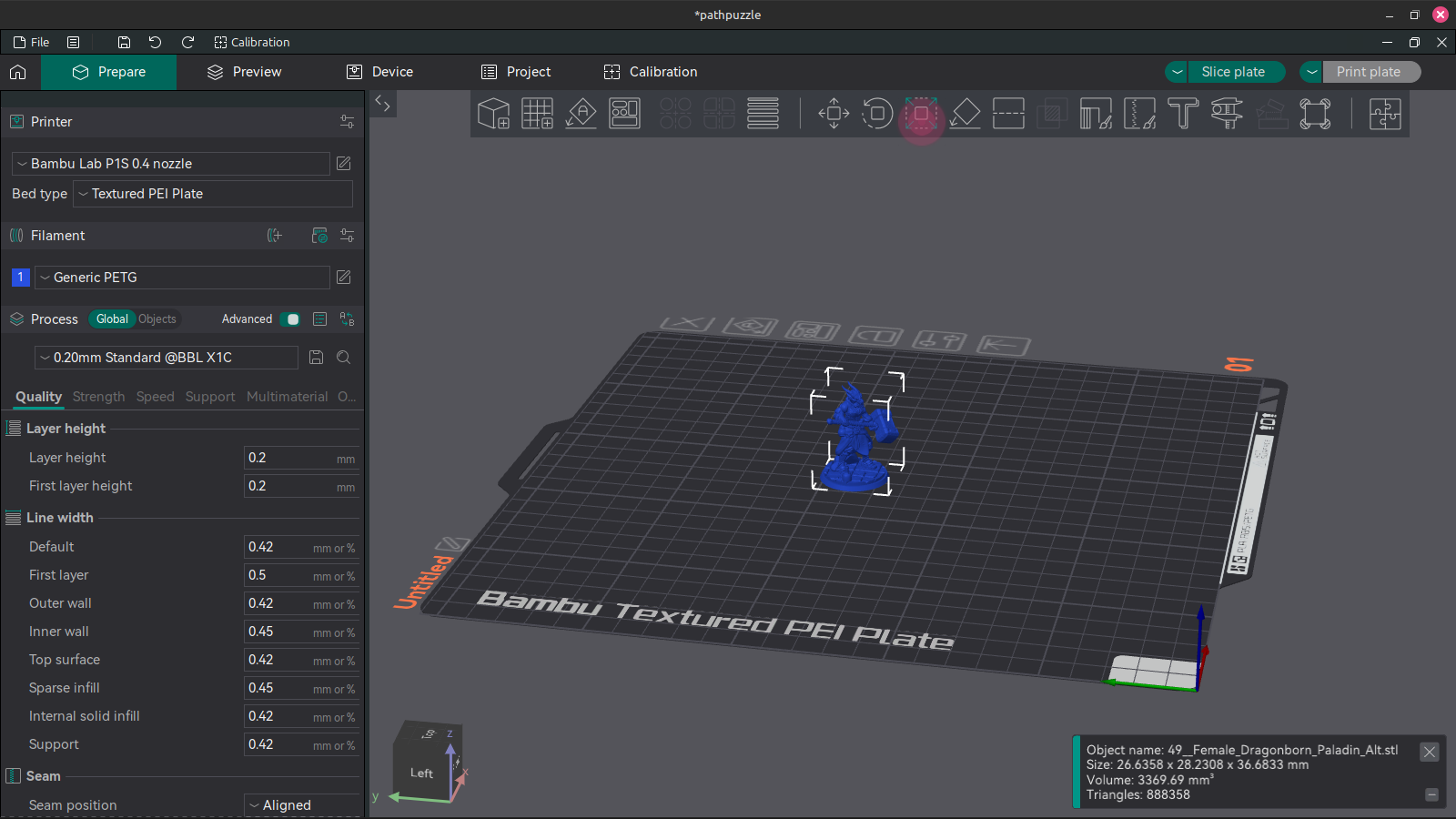Click the filament 1 color swatch

[20, 278]
